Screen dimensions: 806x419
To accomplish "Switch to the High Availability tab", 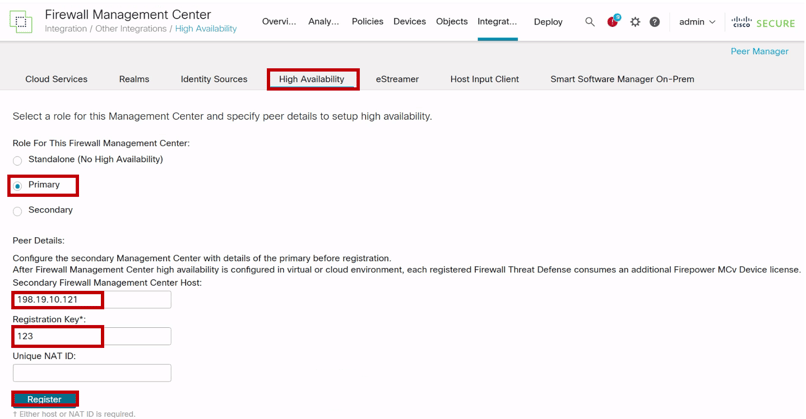I will pyautogui.click(x=312, y=79).
